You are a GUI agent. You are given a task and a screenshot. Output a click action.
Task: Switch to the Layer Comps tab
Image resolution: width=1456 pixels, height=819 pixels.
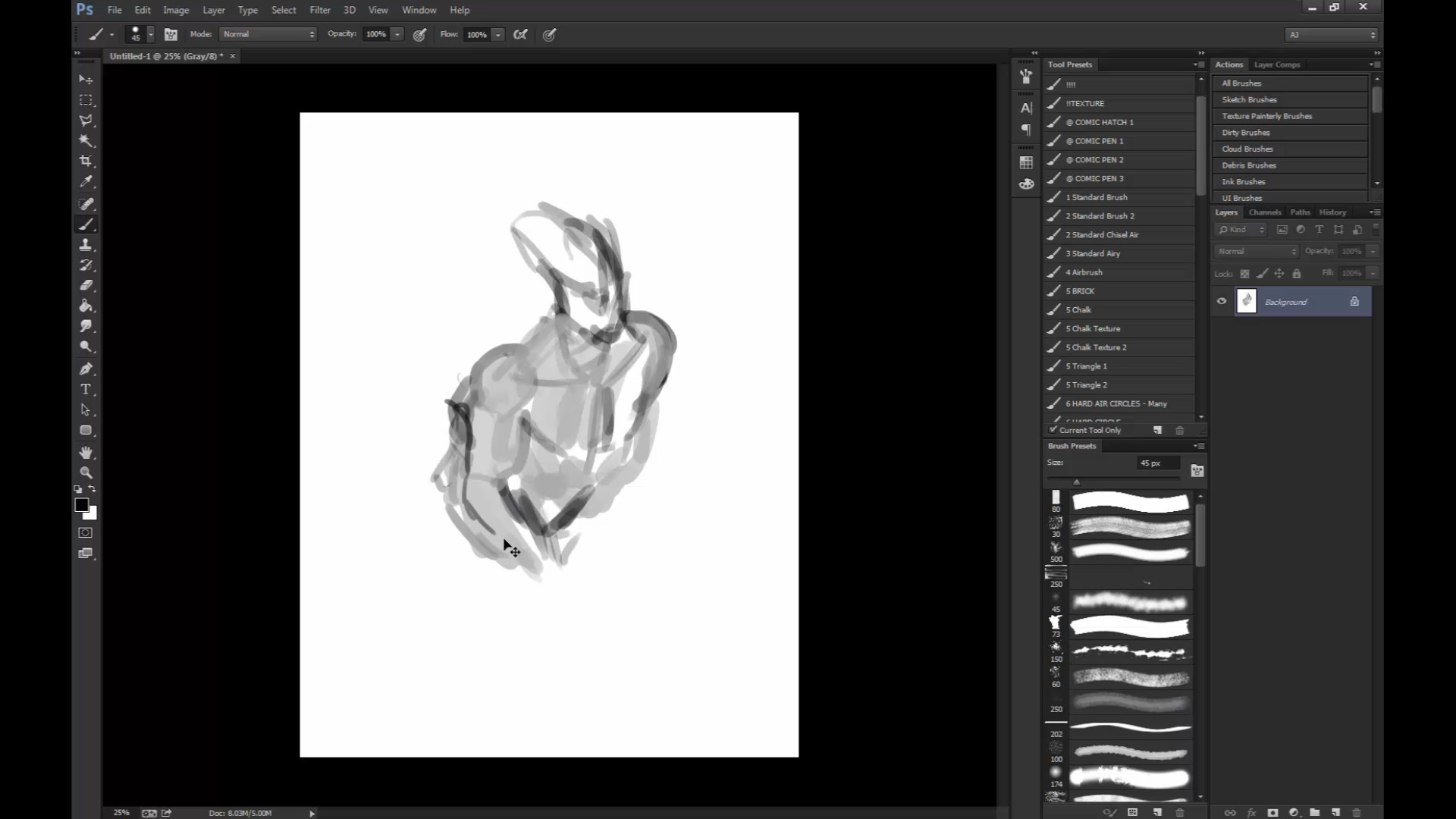click(x=1277, y=64)
